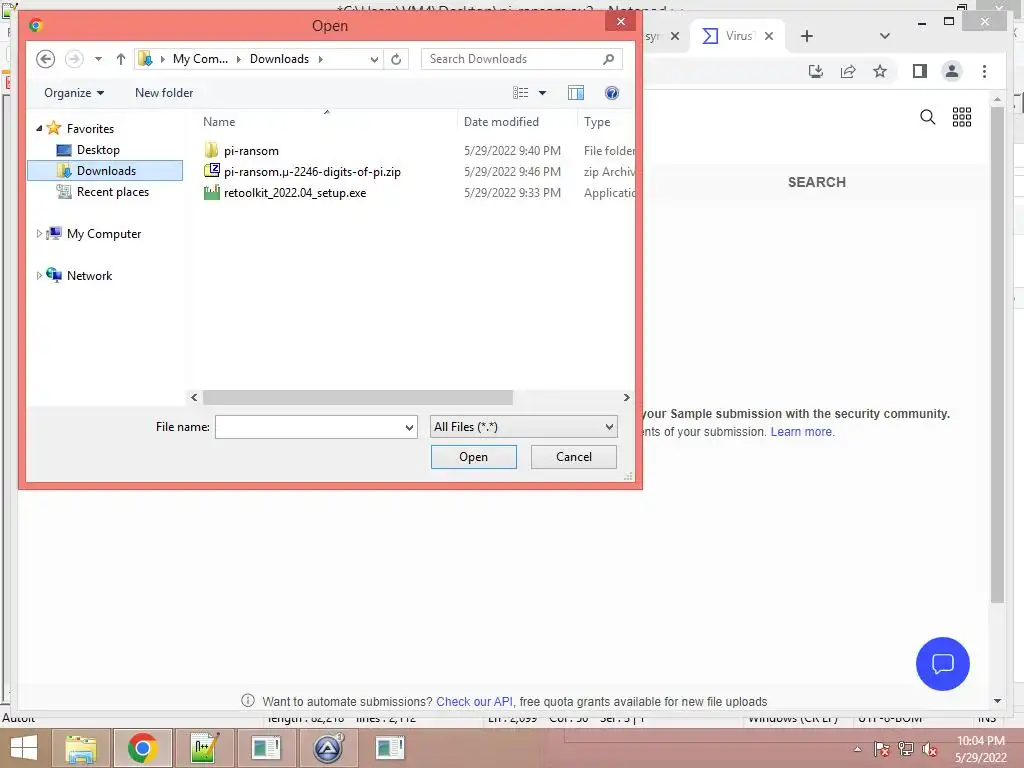Image resolution: width=1024 pixels, height=768 pixels.
Task: Select pi-ransom zip archive icon
Action: click(x=211, y=171)
